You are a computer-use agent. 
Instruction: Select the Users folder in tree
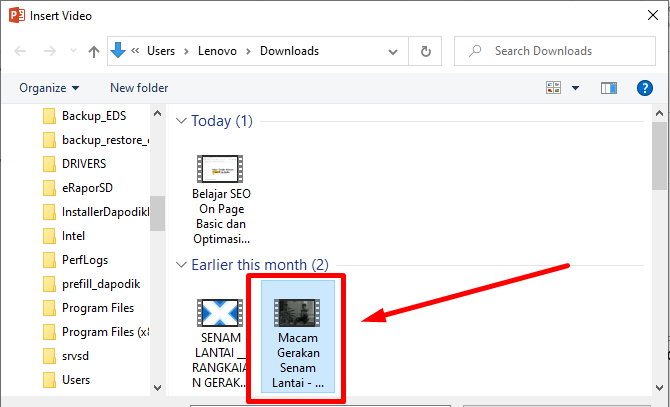point(76,380)
